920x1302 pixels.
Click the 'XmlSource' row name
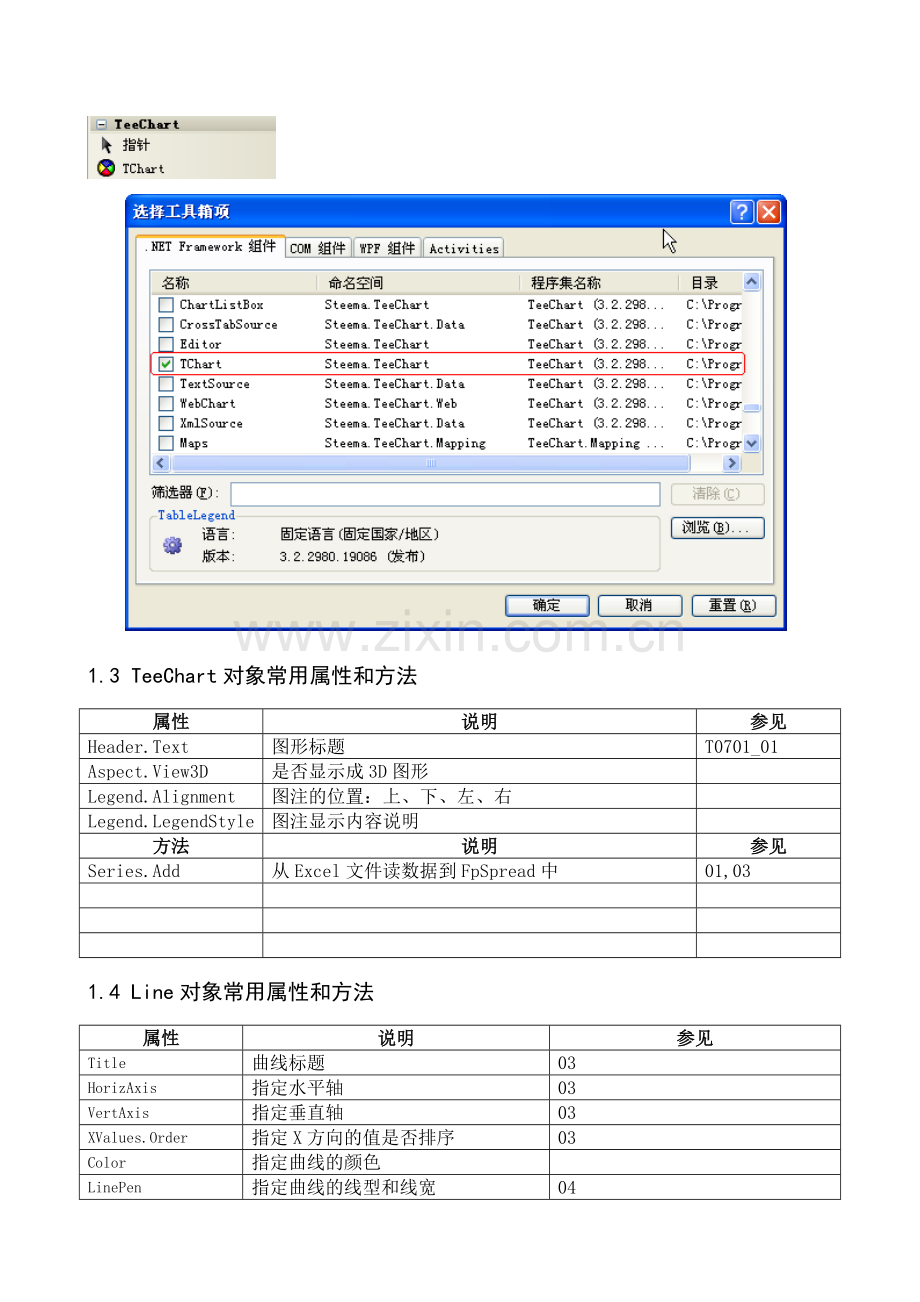point(210,423)
